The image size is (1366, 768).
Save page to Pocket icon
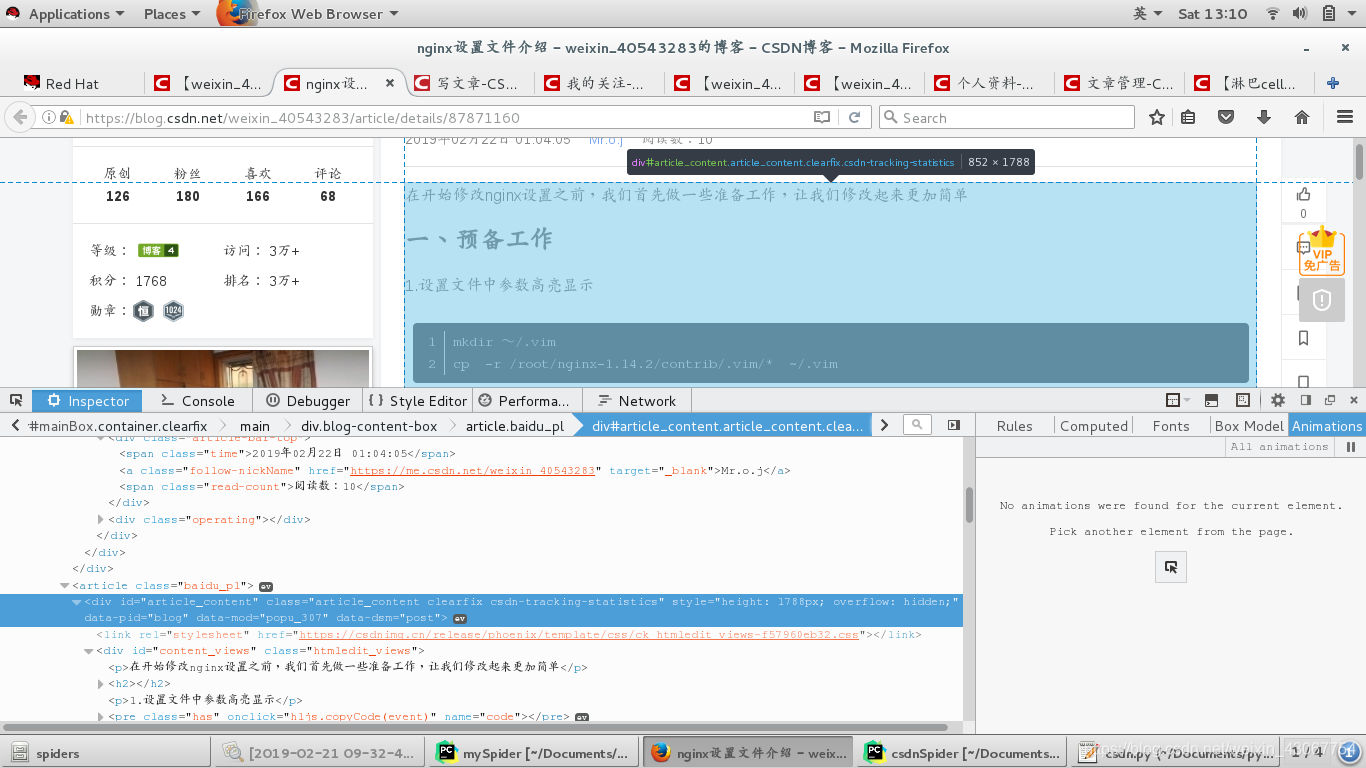1227,117
